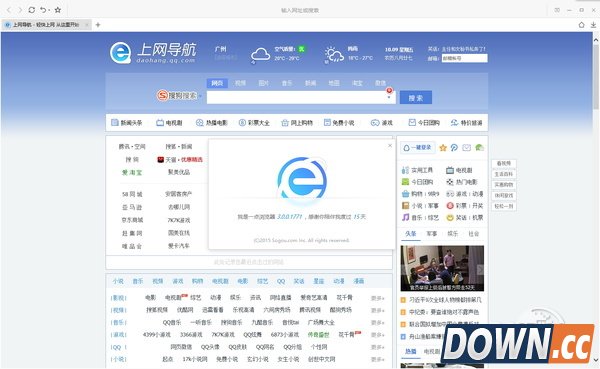The height and width of the screenshot is (369, 600).
Task: Switch to the 娱乐 news tab
Action: [453, 233]
